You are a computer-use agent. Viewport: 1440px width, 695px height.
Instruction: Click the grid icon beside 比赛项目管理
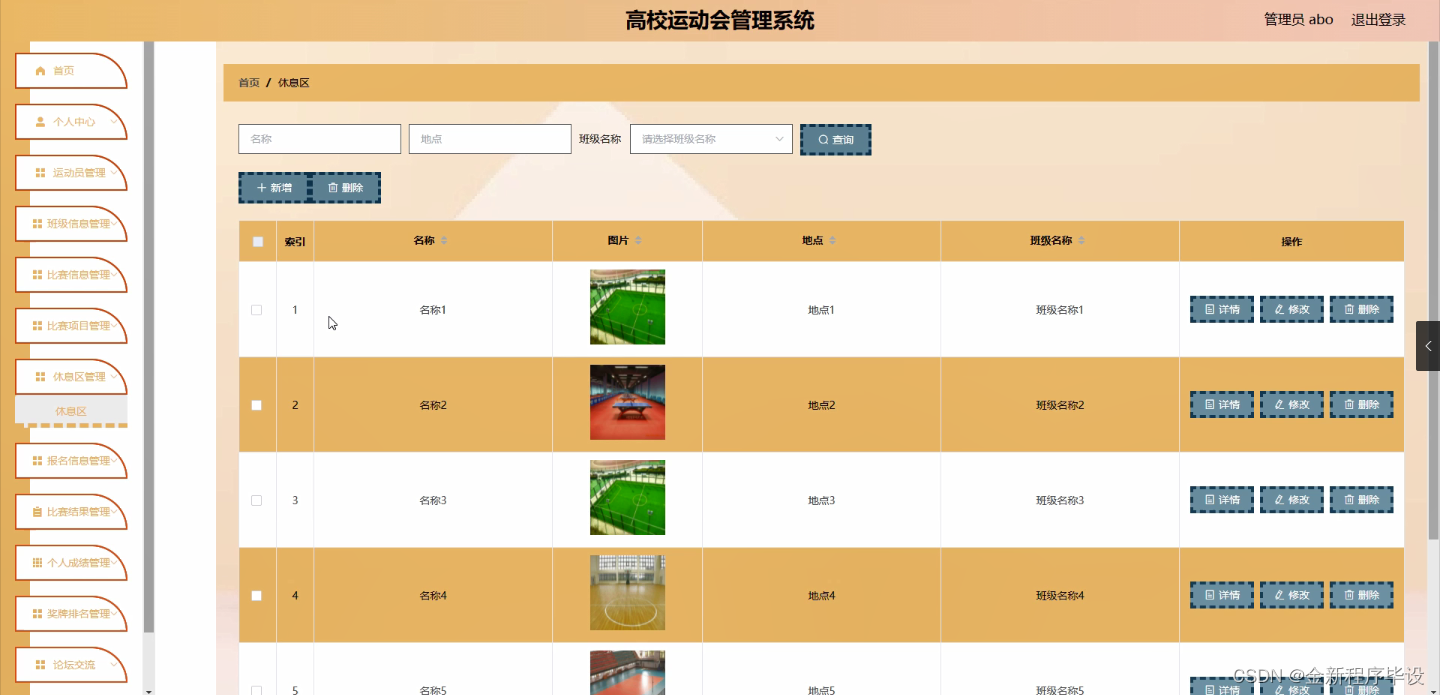[x=37, y=326]
